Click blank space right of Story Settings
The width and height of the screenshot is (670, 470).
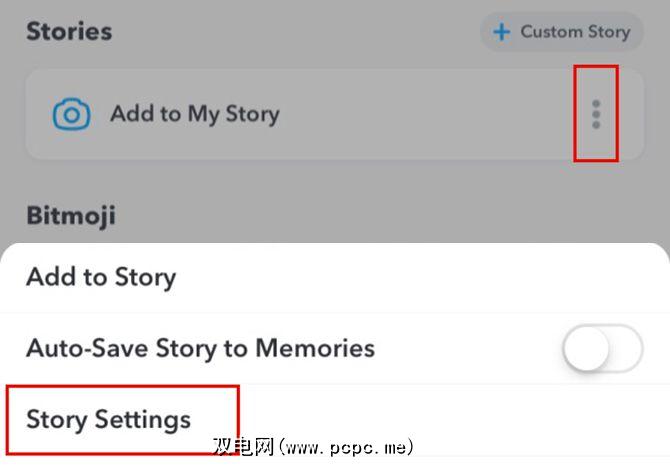(450, 418)
